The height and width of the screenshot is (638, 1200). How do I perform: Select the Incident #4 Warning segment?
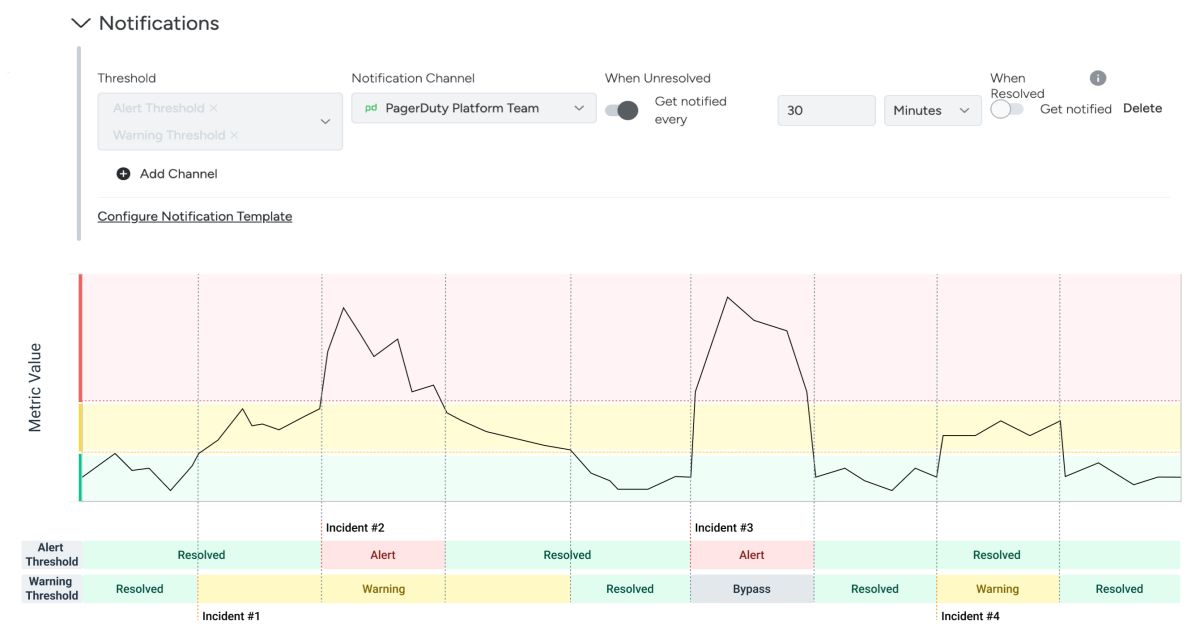click(x=997, y=589)
